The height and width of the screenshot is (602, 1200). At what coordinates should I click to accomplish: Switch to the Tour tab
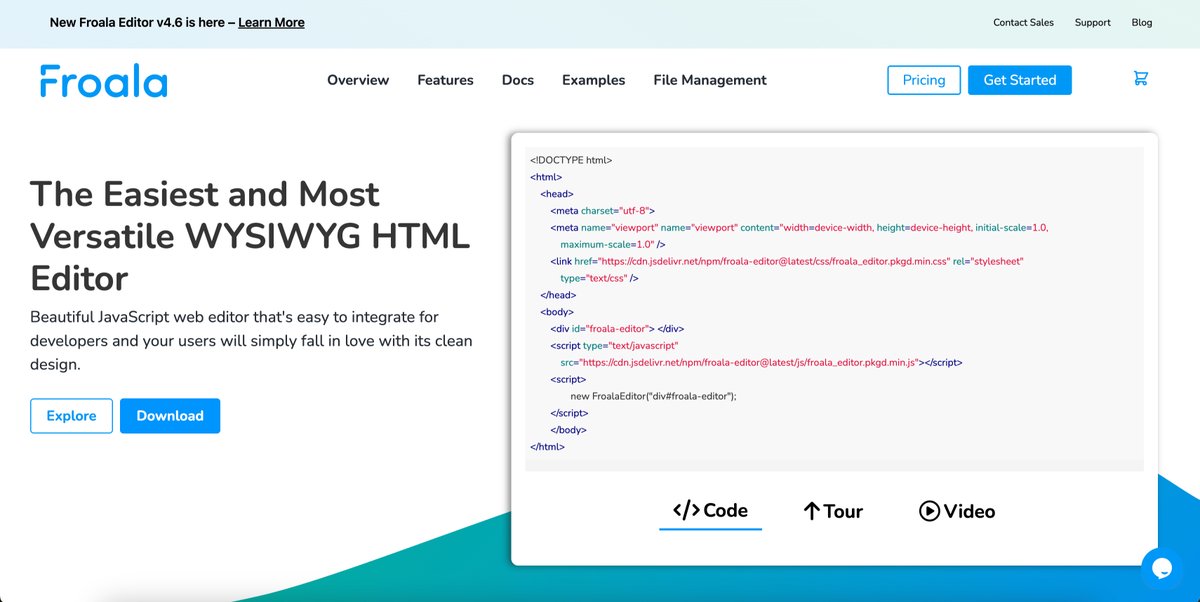832,511
